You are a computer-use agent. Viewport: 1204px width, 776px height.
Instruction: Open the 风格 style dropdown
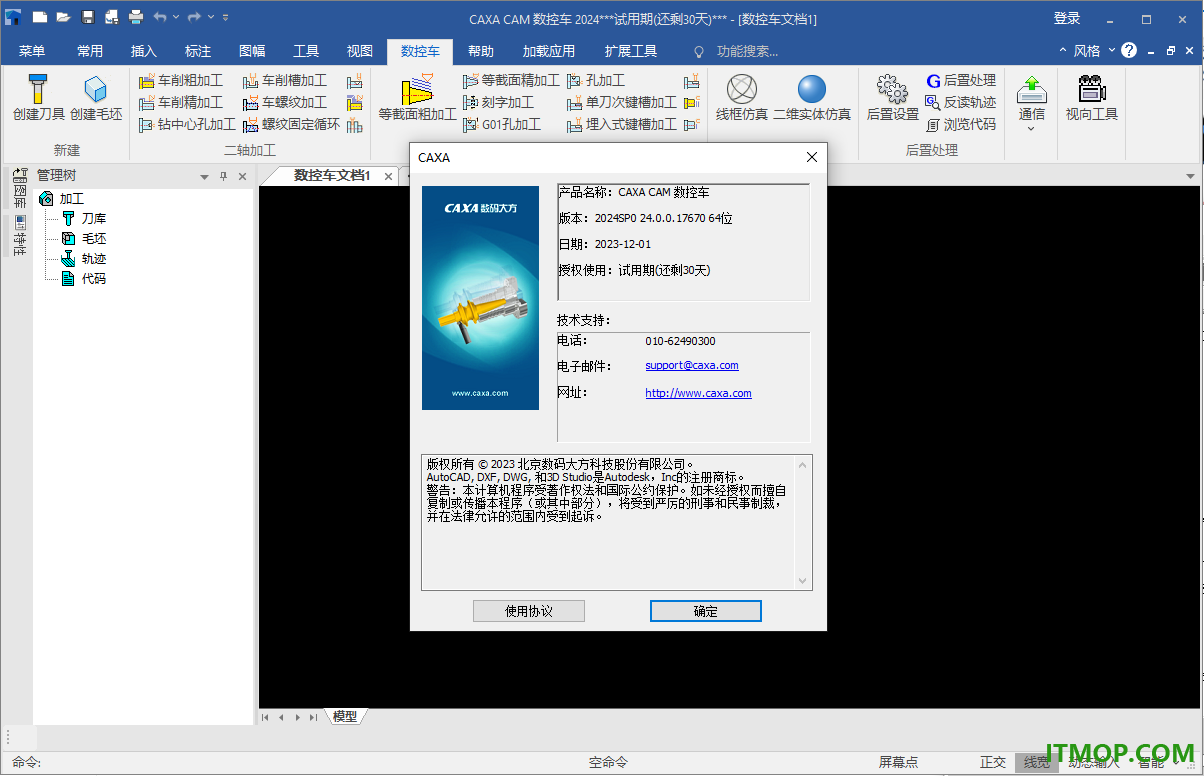tap(1093, 51)
